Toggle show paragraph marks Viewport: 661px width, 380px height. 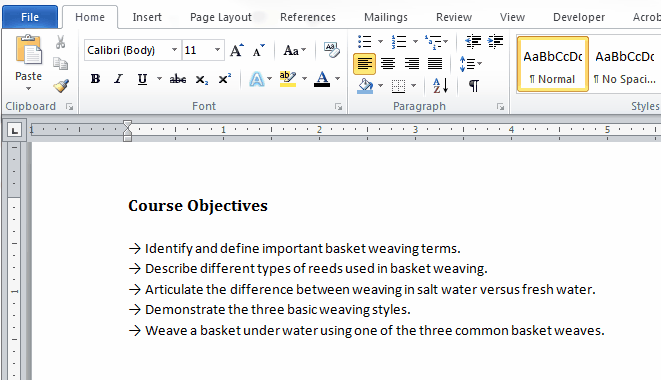[x=474, y=86]
